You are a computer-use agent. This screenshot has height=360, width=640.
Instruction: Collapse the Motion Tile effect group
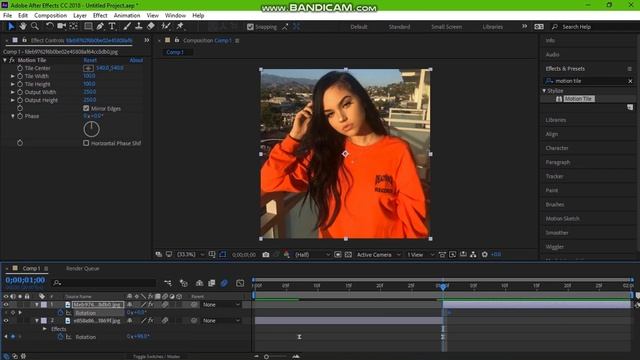(5, 60)
